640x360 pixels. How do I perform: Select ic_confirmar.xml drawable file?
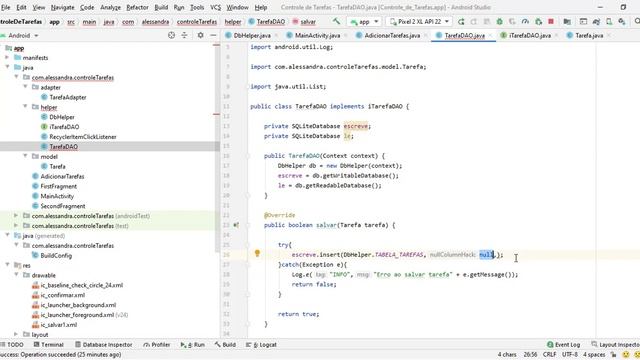point(62,295)
